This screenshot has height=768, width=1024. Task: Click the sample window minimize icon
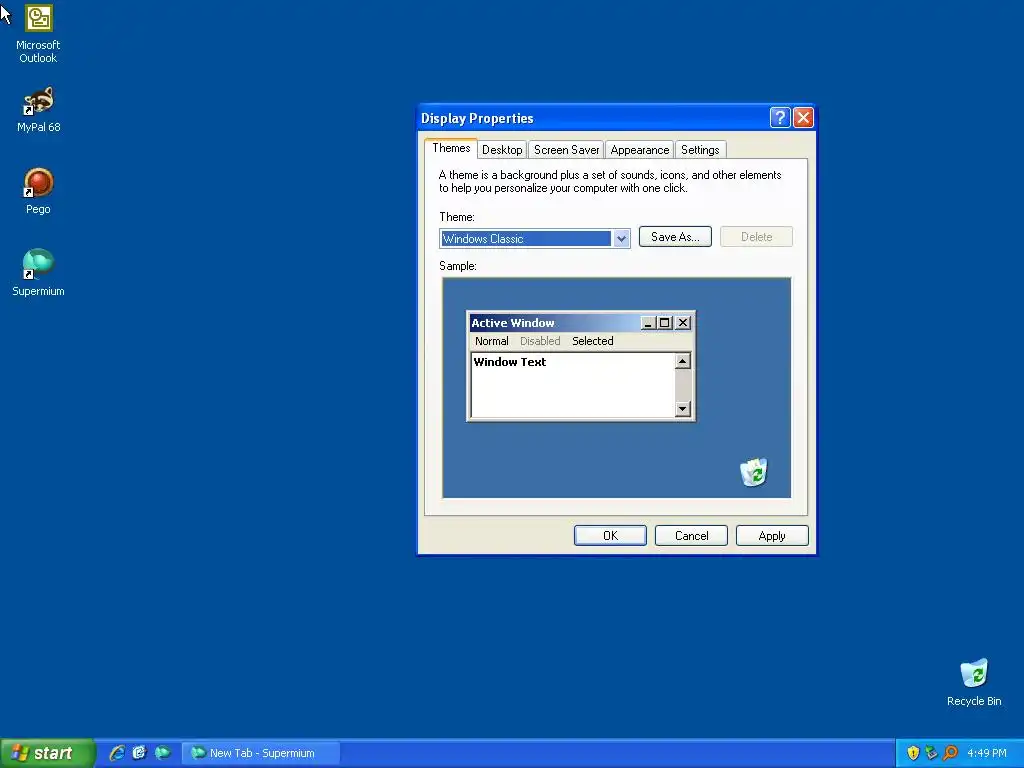tap(648, 323)
